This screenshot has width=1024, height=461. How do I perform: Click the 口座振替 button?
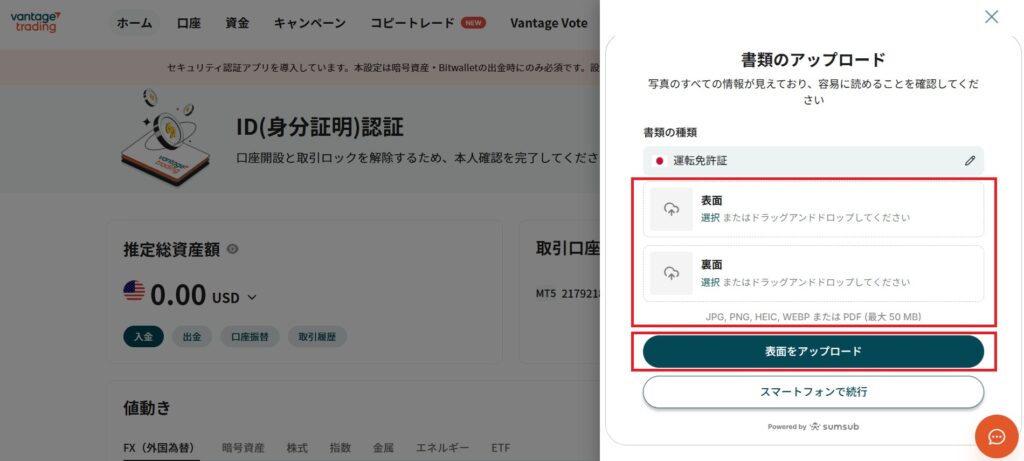tap(250, 337)
